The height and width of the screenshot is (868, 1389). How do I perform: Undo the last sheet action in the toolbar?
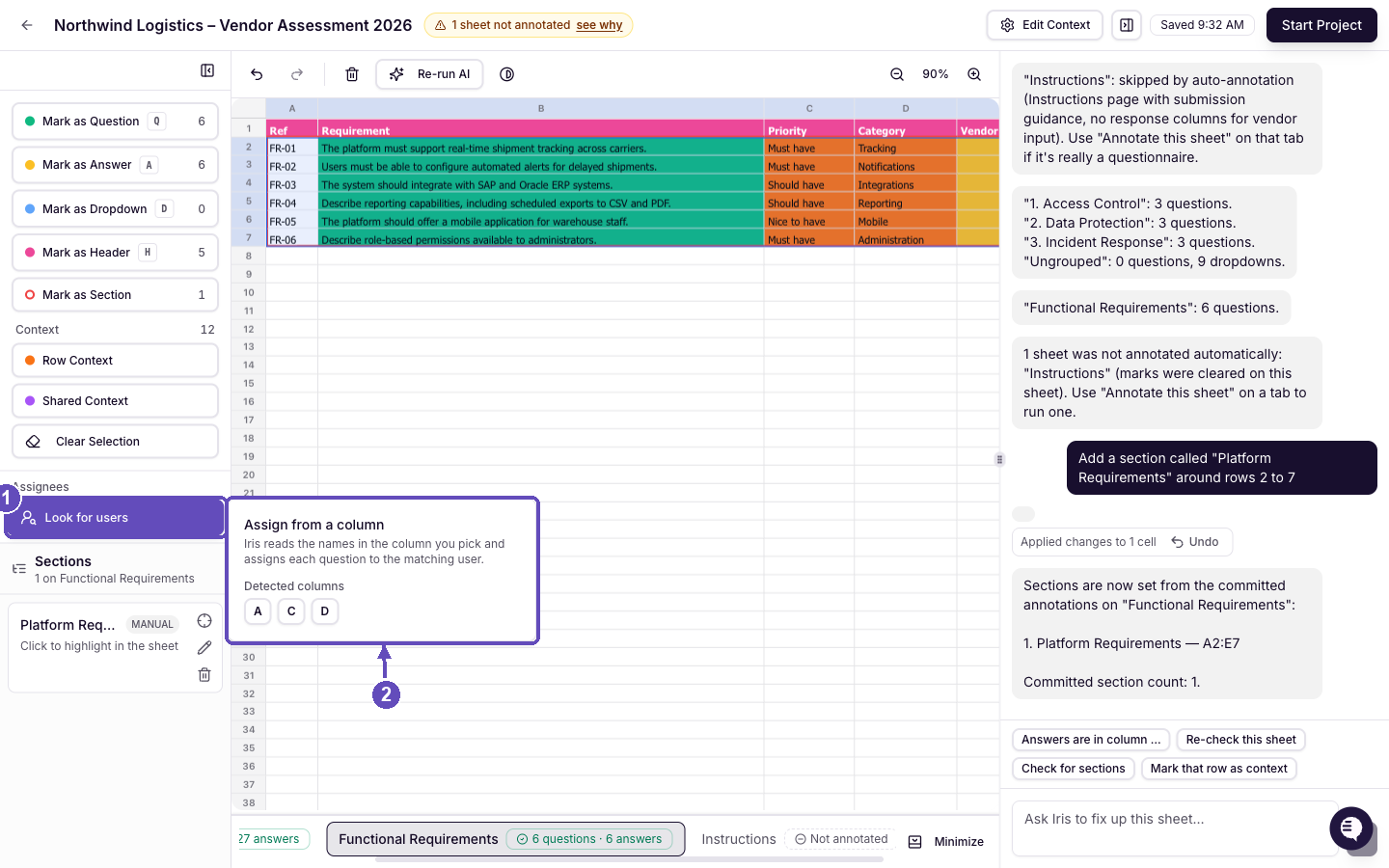coord(257,74)
